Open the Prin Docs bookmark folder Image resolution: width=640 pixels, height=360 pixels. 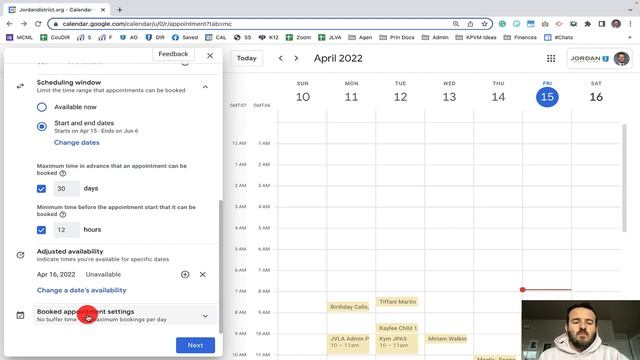pyautogui.click(x=397, y=37)
